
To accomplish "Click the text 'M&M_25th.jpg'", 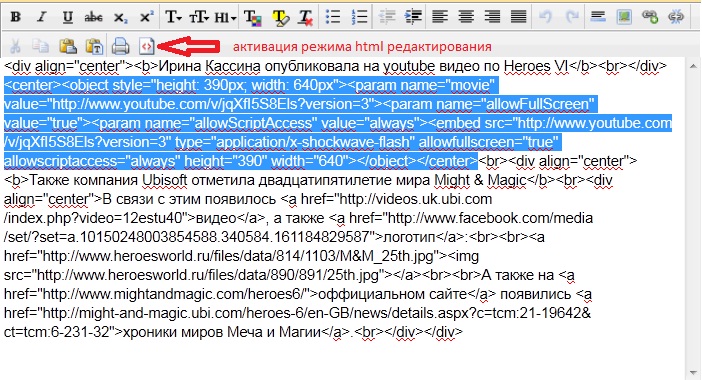I will (386, 256).
